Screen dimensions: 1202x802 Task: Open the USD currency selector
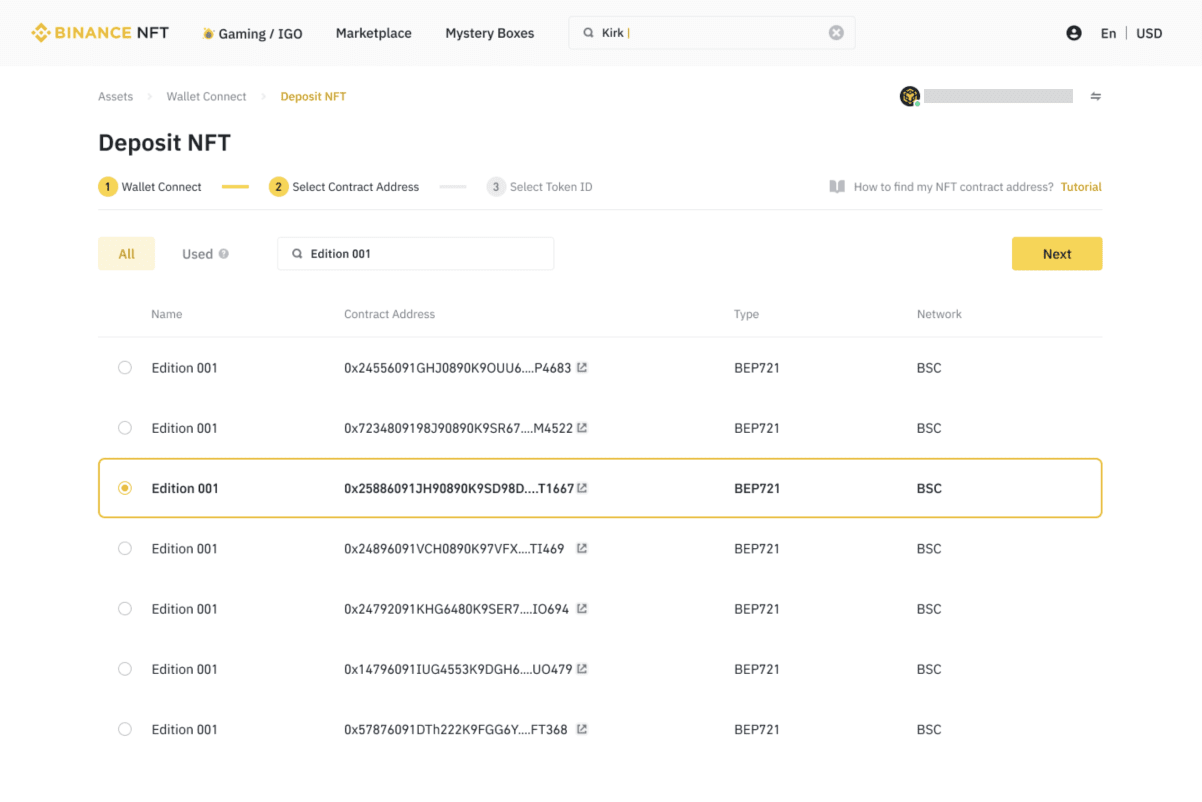[x=1149, y=33]
